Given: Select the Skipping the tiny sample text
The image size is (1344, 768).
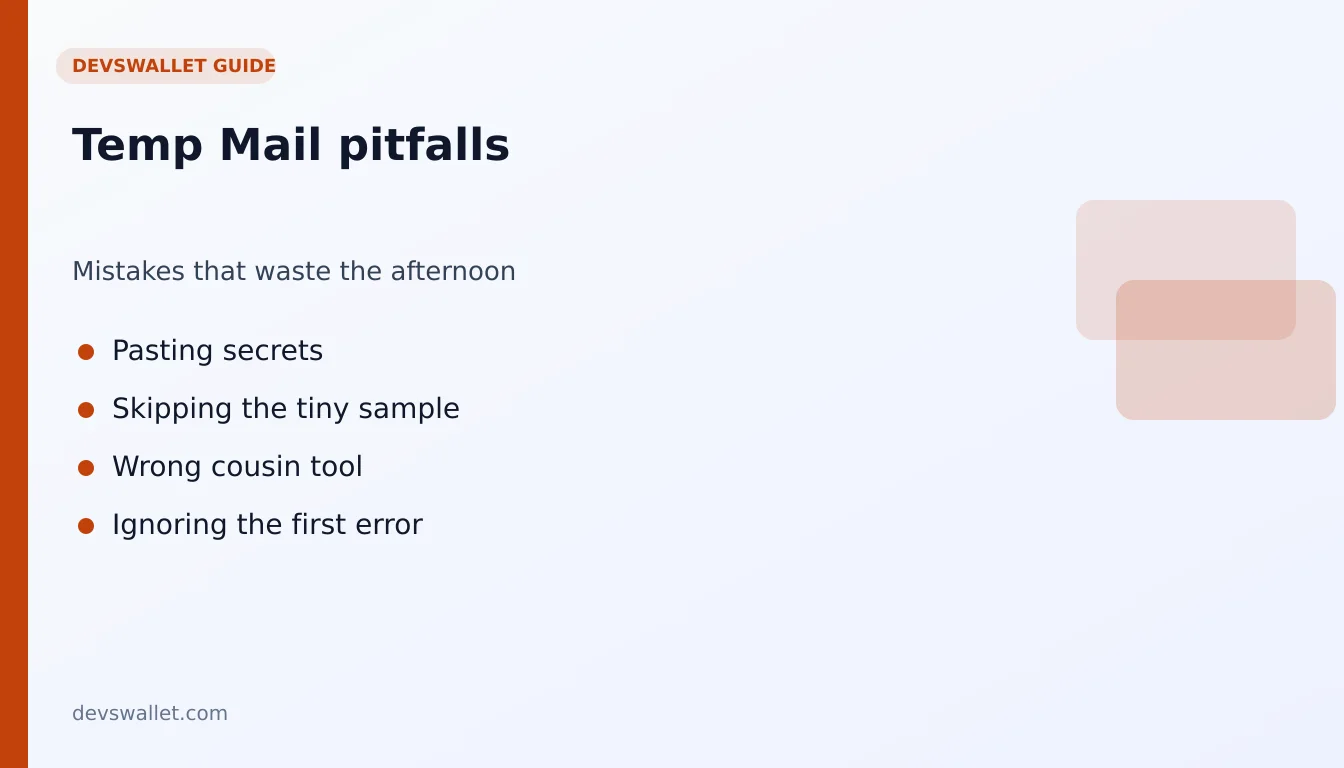Looking at the screenshot, I should click(x=286, y=409).
